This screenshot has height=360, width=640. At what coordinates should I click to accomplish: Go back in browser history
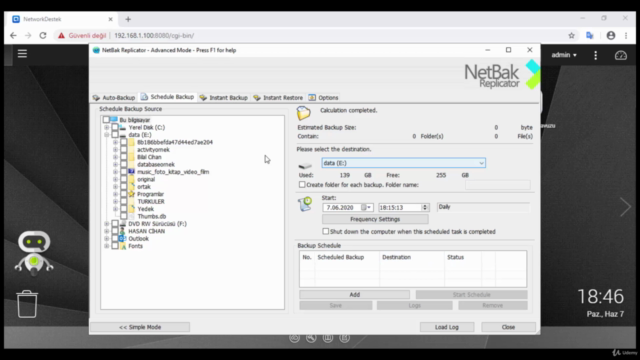(x=13, y=36)
